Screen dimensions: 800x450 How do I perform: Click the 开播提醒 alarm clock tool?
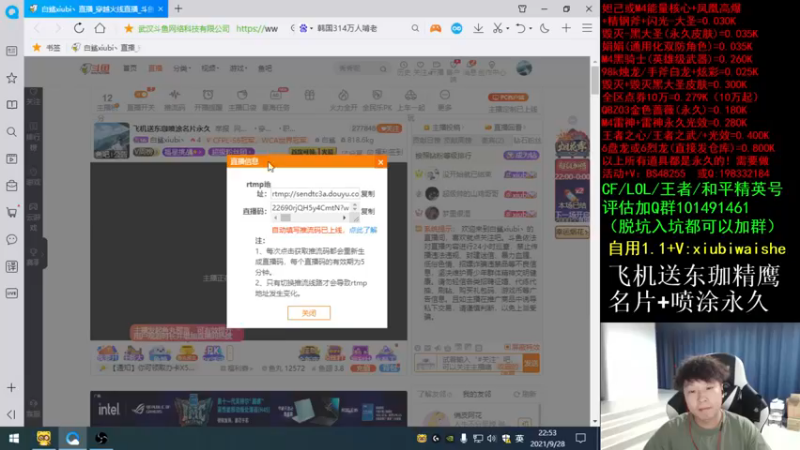208,101
